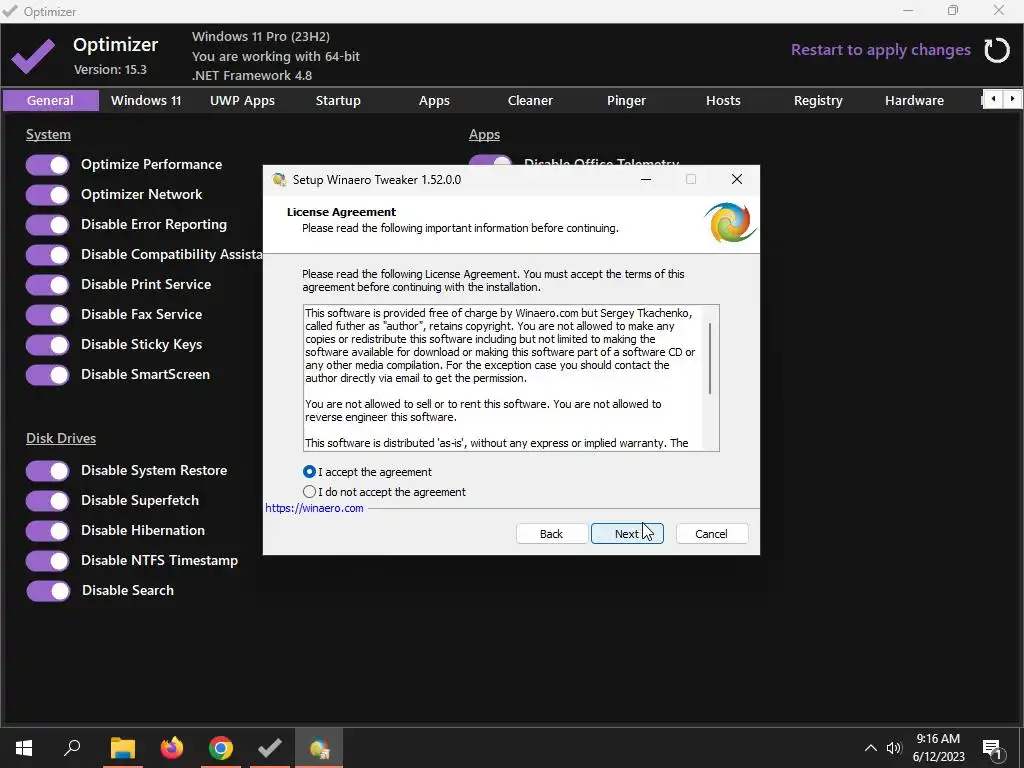
Task: Click the Version: 15.3 label
Action: pos(110,69)
